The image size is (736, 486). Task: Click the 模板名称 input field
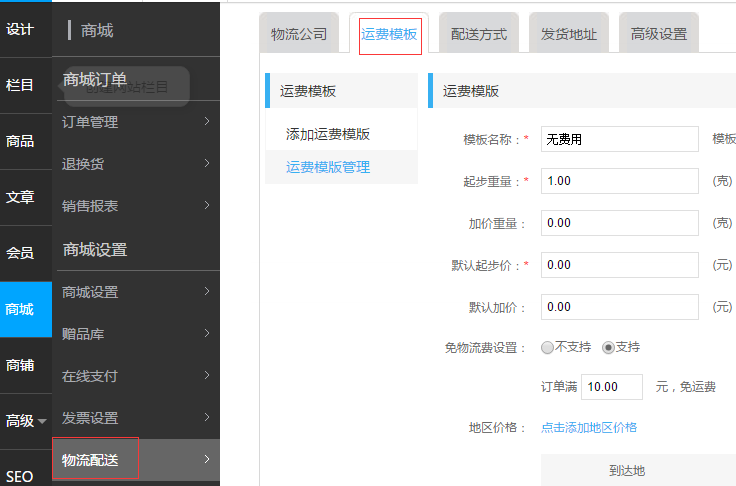pos(619,139)
